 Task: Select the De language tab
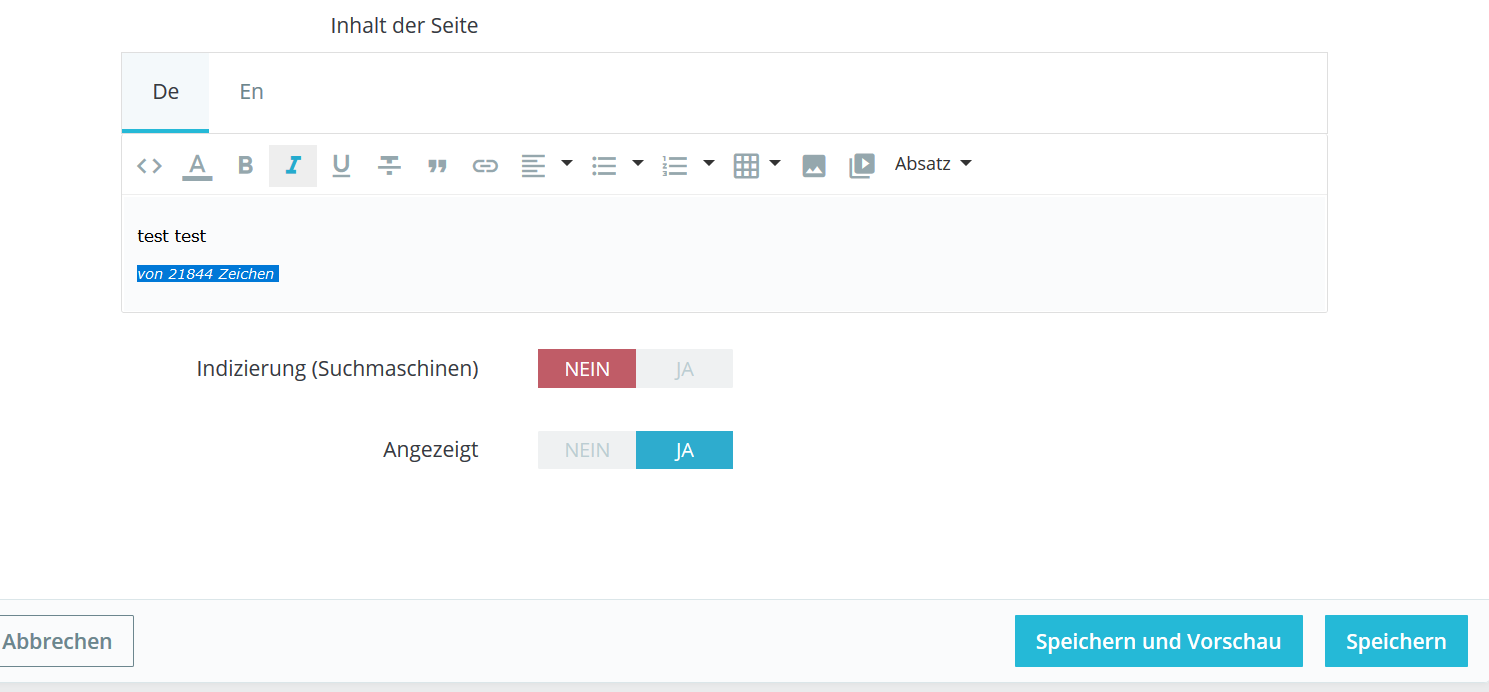tap(165, 92)
